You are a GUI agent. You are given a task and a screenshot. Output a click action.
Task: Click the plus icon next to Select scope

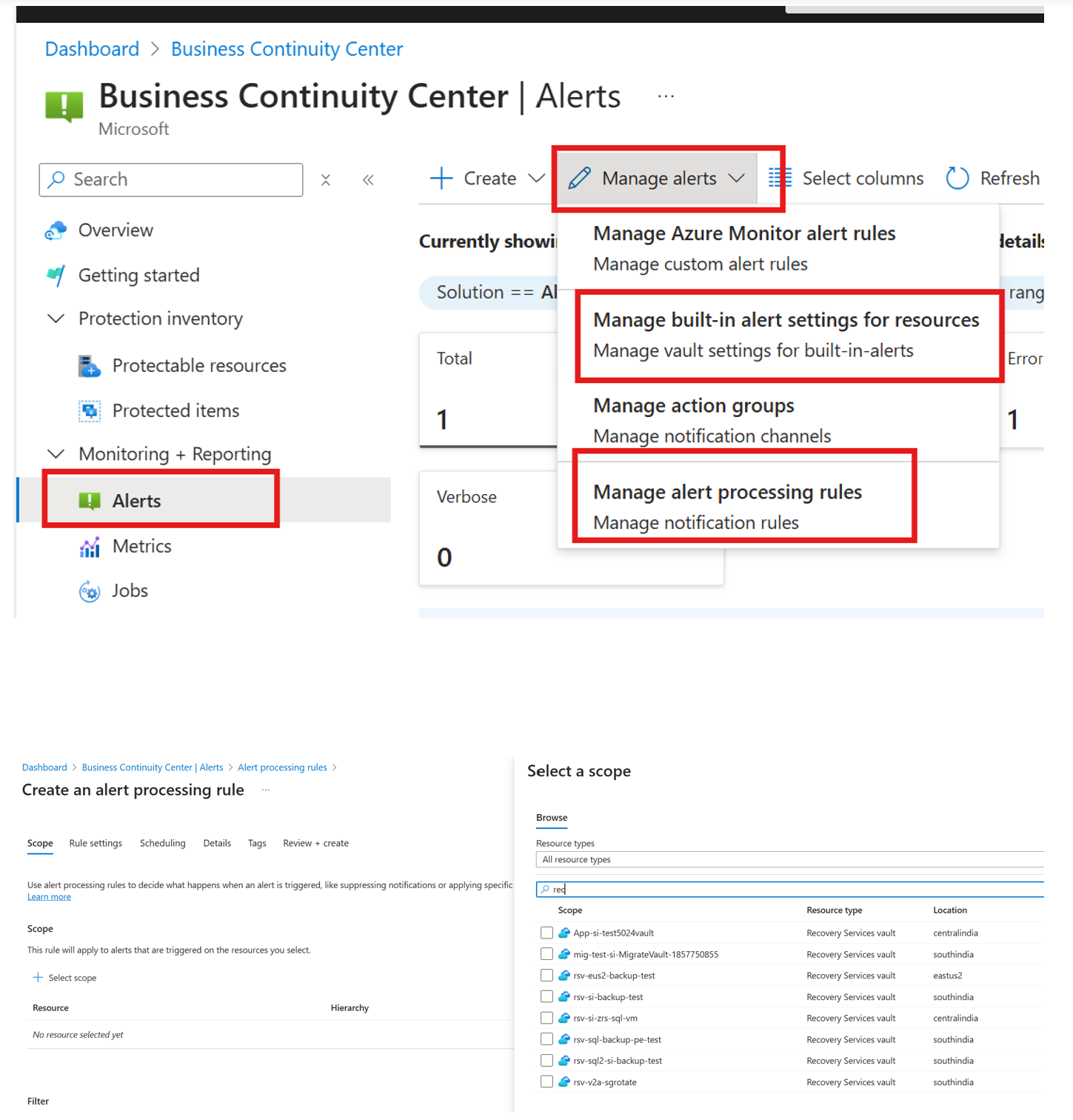click(x=38, y=978)
